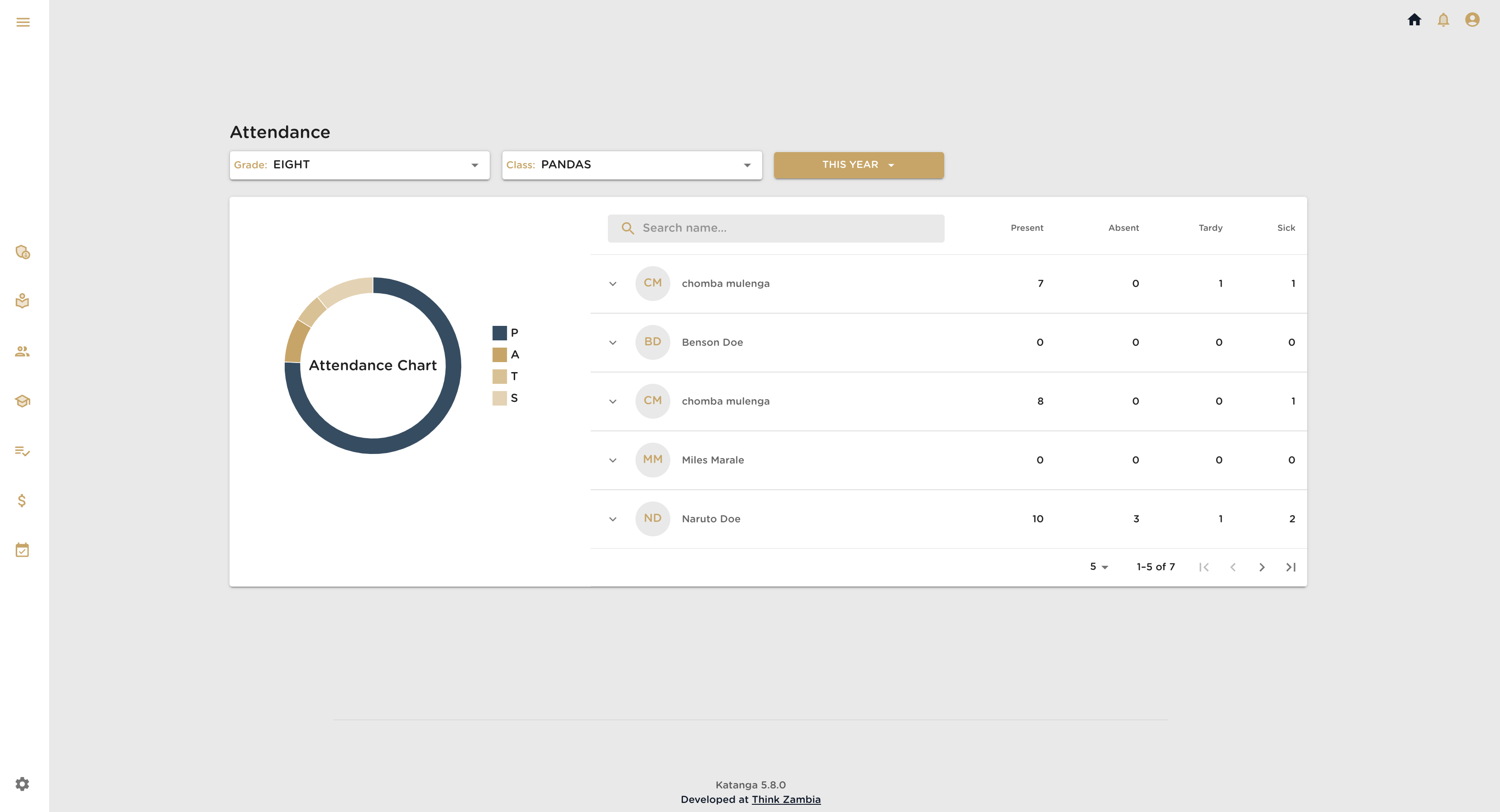
Task: Change rows per page selector
Action: point(1099,567)
